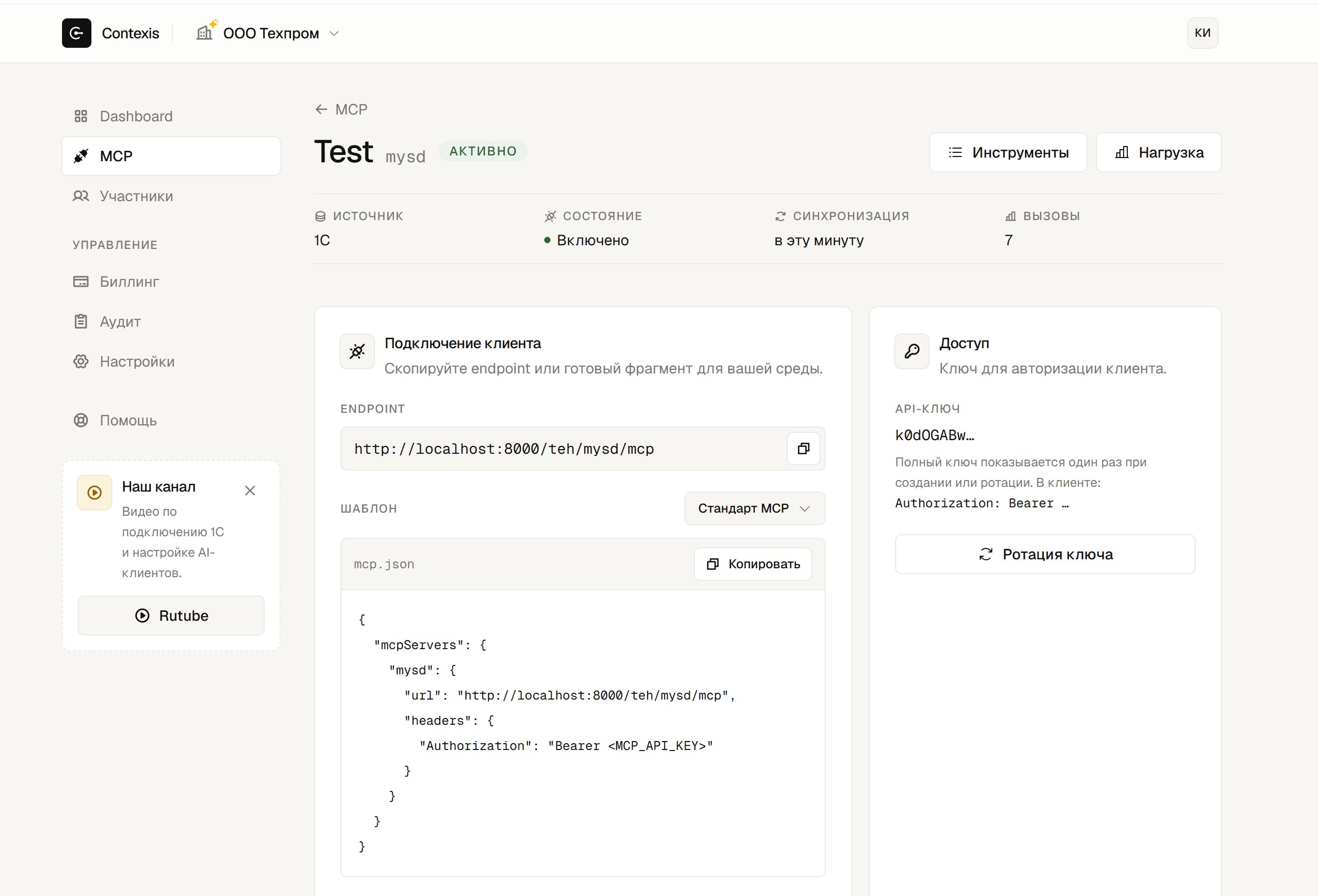The image size is (1318, 896).
Task: Click the "Authorization" line in JSON snippet
Action: 566,746
